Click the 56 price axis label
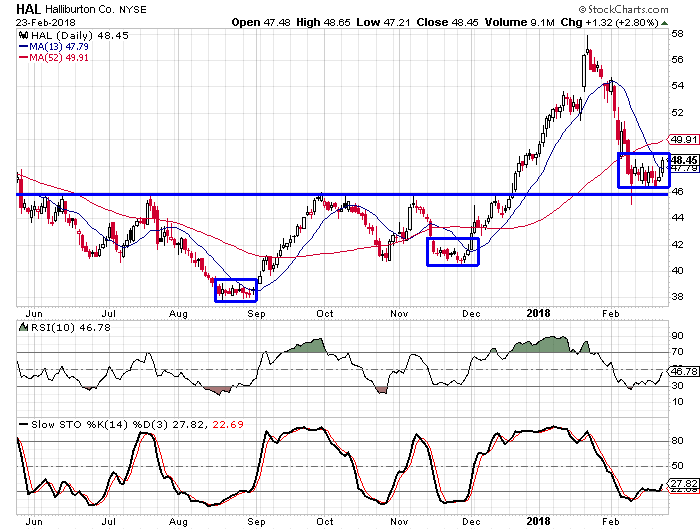Viewport: 700px width, 530px height. pos(678,60)
